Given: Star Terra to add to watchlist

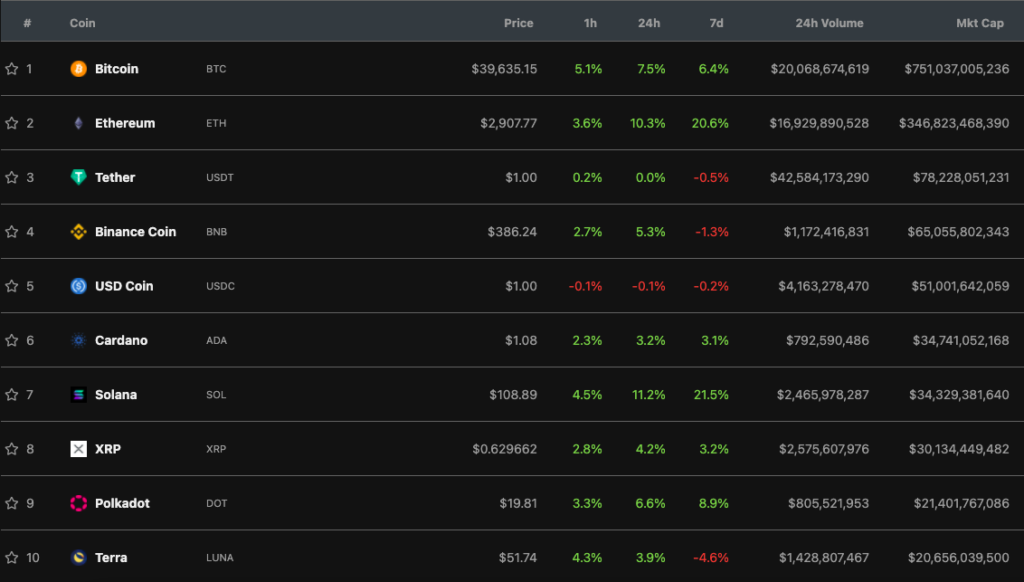Looking at the screenshot, I should click(12, 557).
